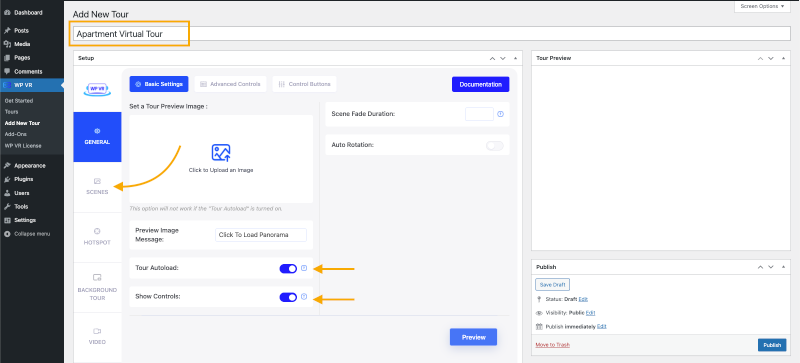Edit the Preview Image Message field
This screenshot has width=800, height=363.
261,235
